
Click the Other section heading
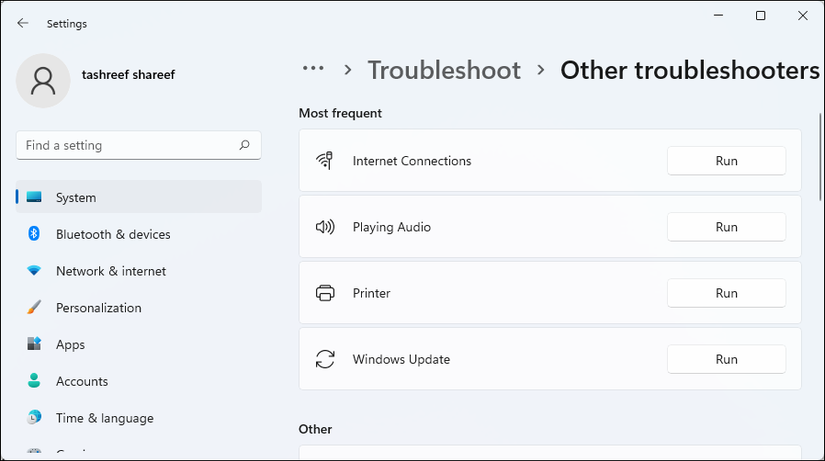[x=315, y=429]
